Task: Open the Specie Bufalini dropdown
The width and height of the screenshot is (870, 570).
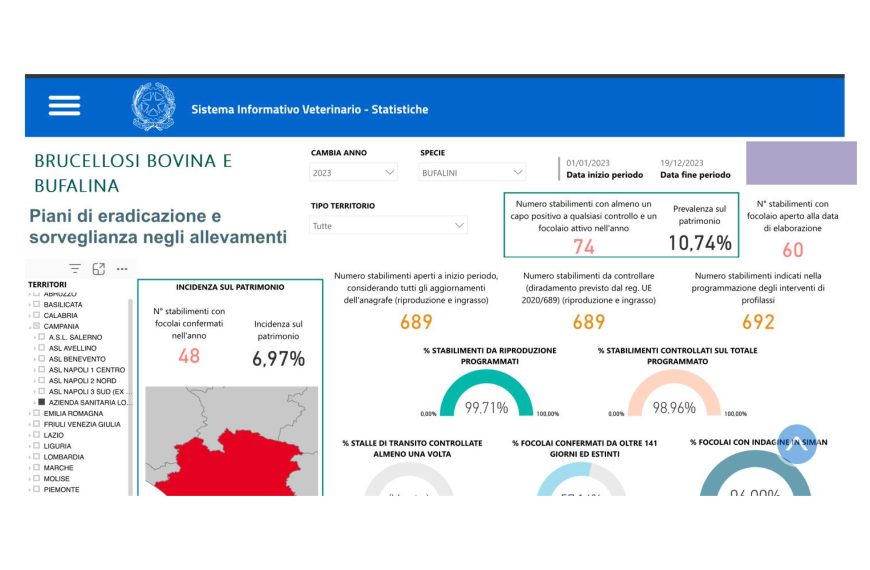Action: pos(472,173)
